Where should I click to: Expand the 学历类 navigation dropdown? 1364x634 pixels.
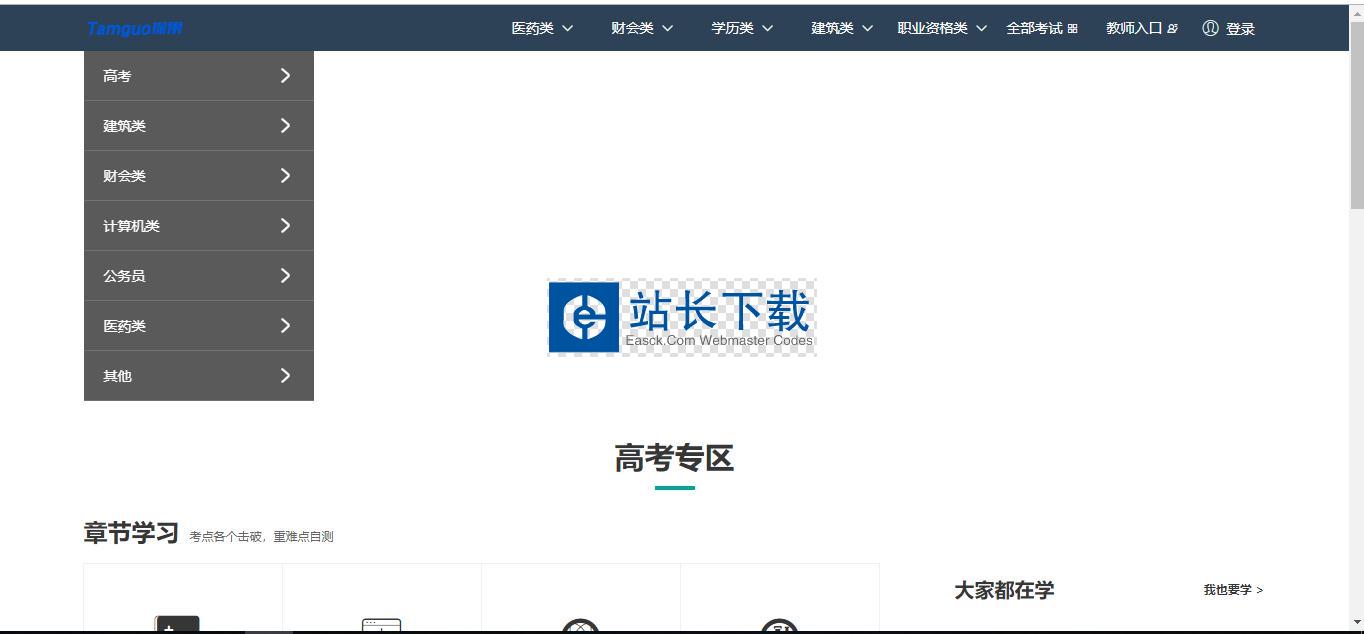click(742, 28)
